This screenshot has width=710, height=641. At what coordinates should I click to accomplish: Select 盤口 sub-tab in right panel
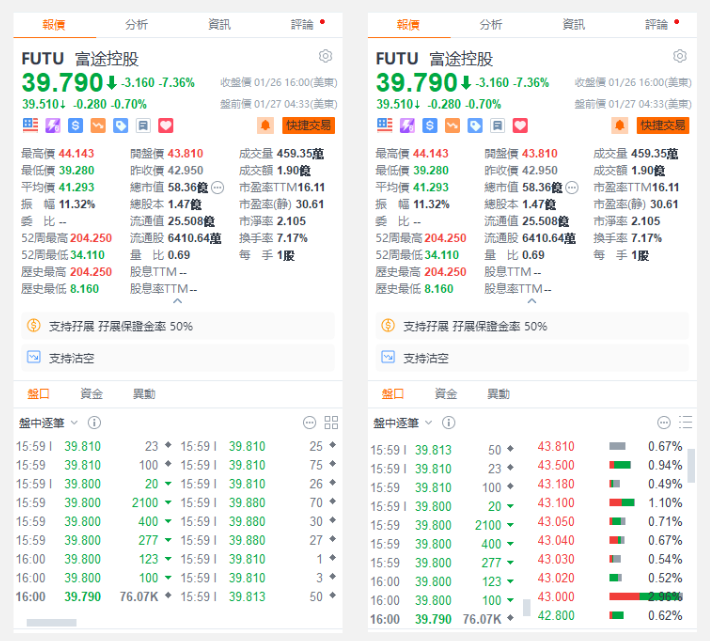393,394
